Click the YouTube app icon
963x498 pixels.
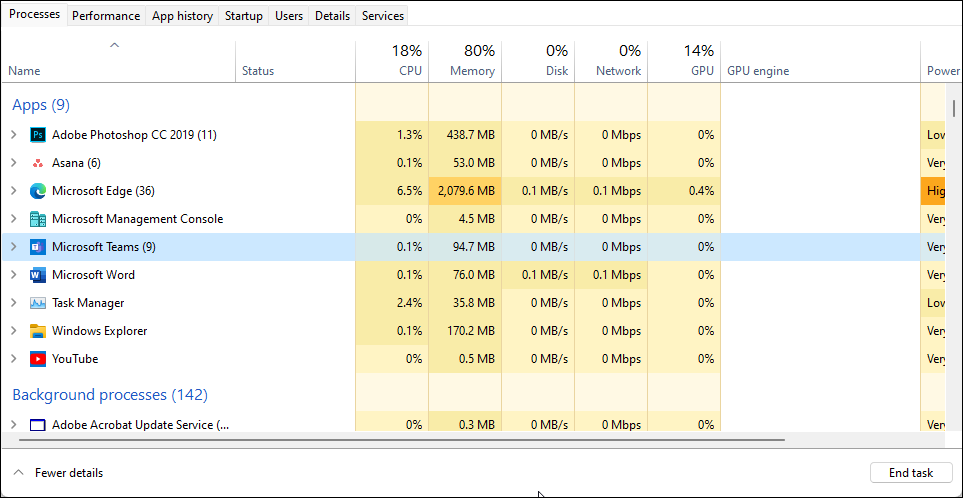(38, 359)
